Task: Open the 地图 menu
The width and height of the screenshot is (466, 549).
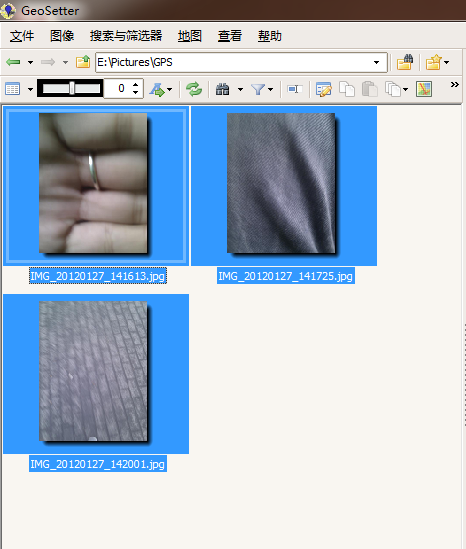Action: pyautogui.click(x=190, y=36)
